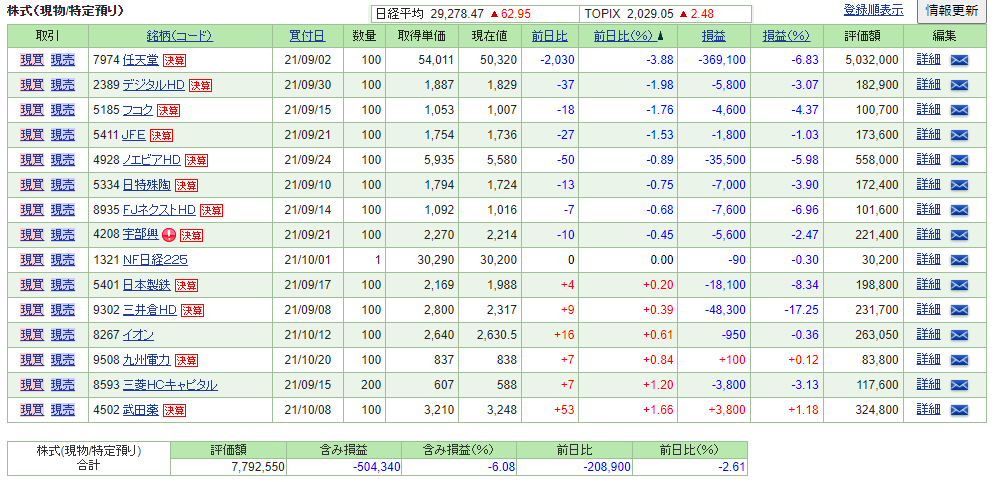Open the 三菱HCキャピタル stock name link
This screenshot has height=482, width=995.
[x=169, y=385]
